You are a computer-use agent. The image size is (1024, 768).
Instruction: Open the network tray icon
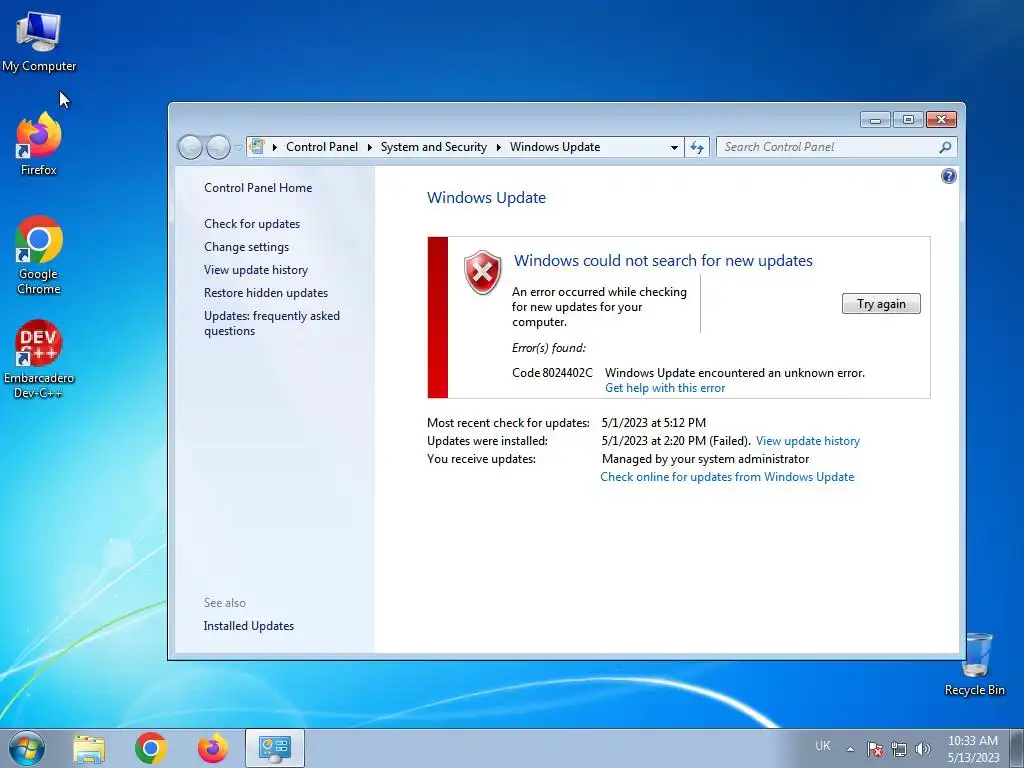(x=899, y=749)
